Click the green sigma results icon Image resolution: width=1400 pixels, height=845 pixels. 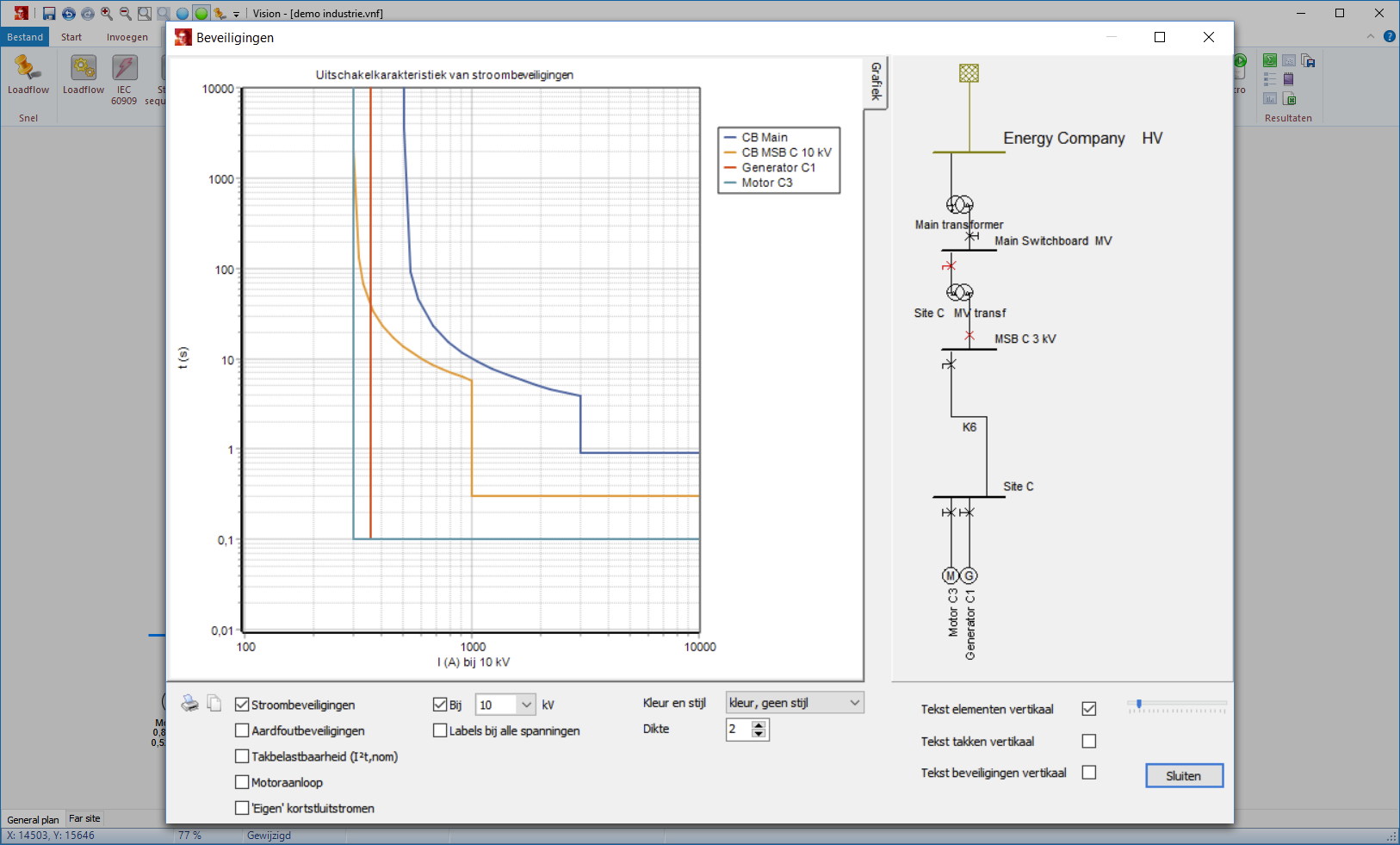(x=1270, y=60)
